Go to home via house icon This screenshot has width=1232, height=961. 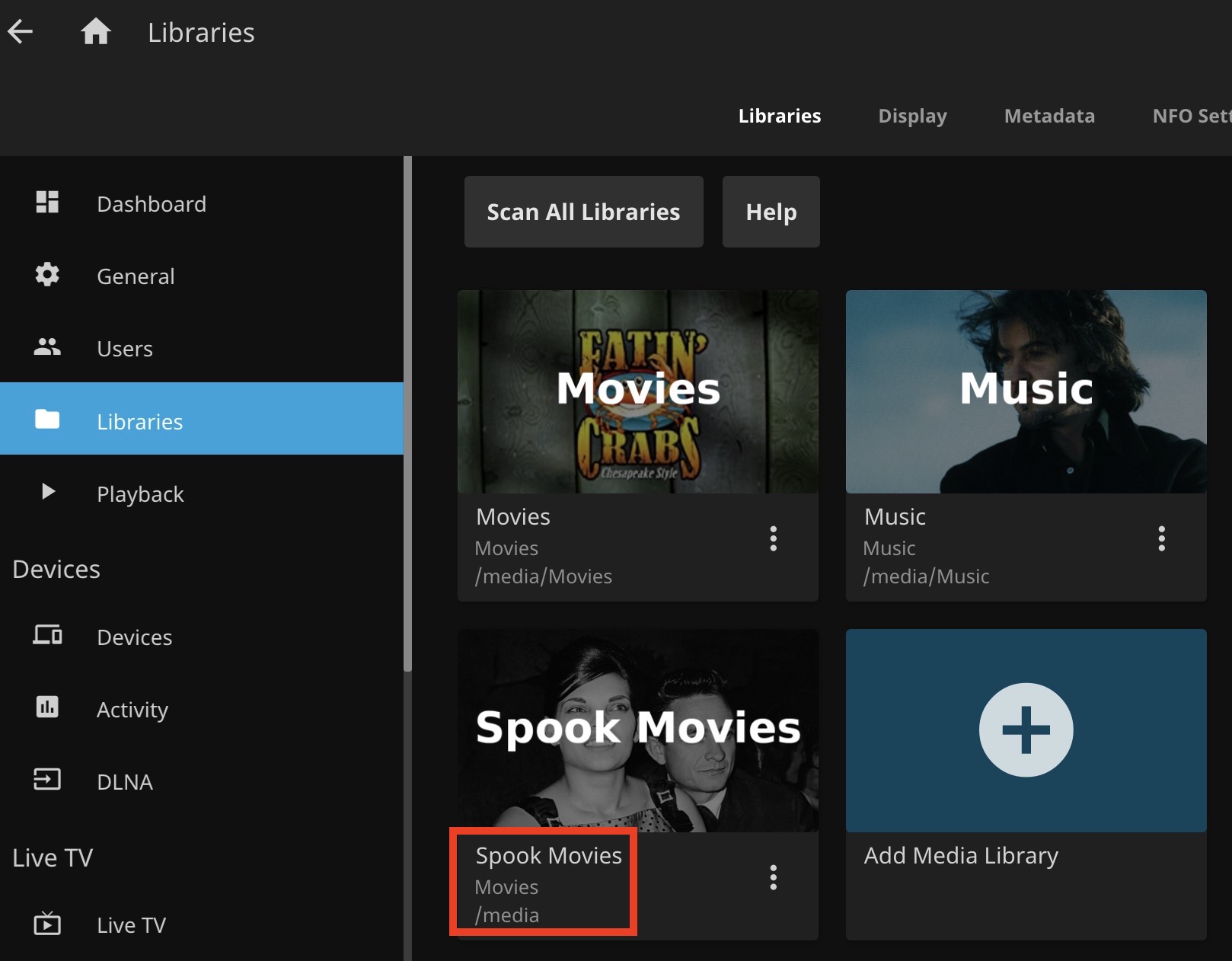pos(96,32)
